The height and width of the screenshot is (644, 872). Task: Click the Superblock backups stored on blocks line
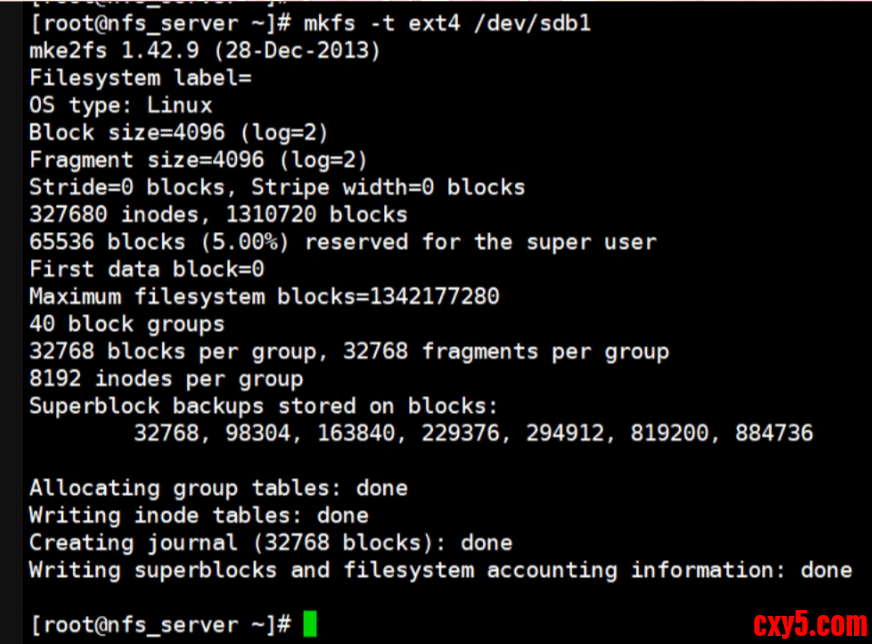(263, 406)
